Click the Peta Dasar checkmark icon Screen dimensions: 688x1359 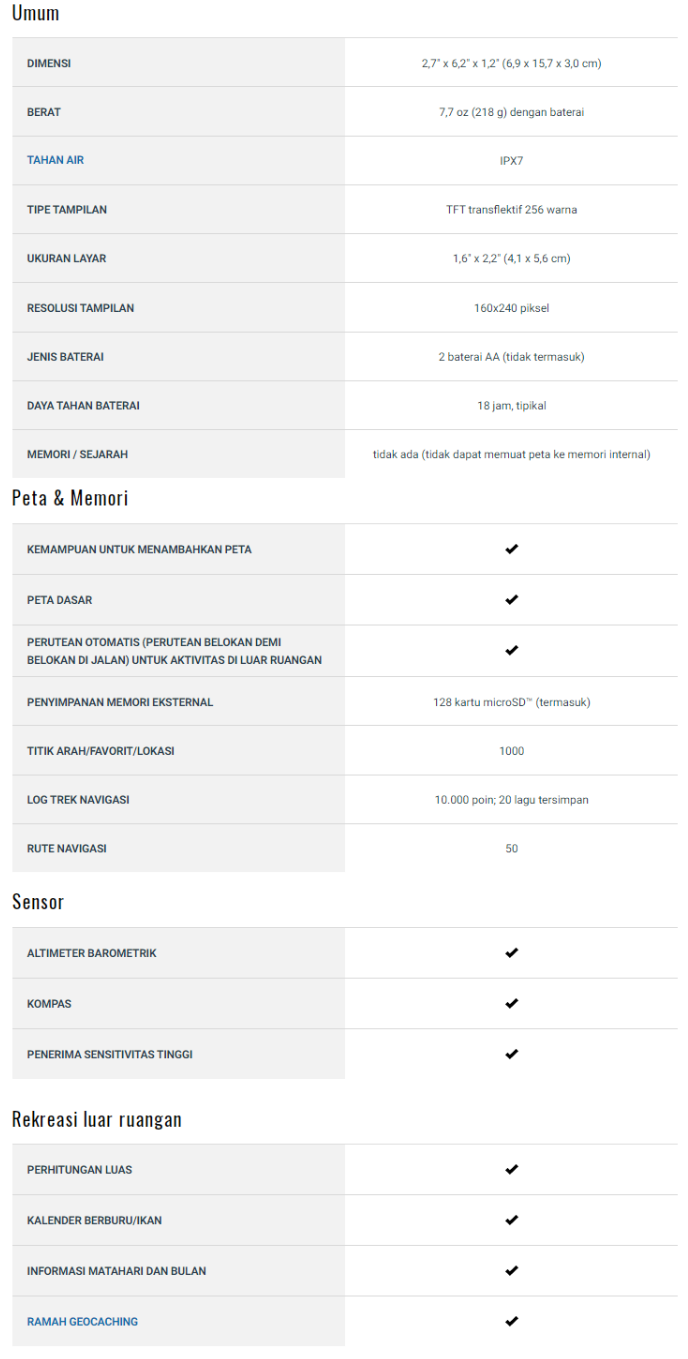point(512,600)
